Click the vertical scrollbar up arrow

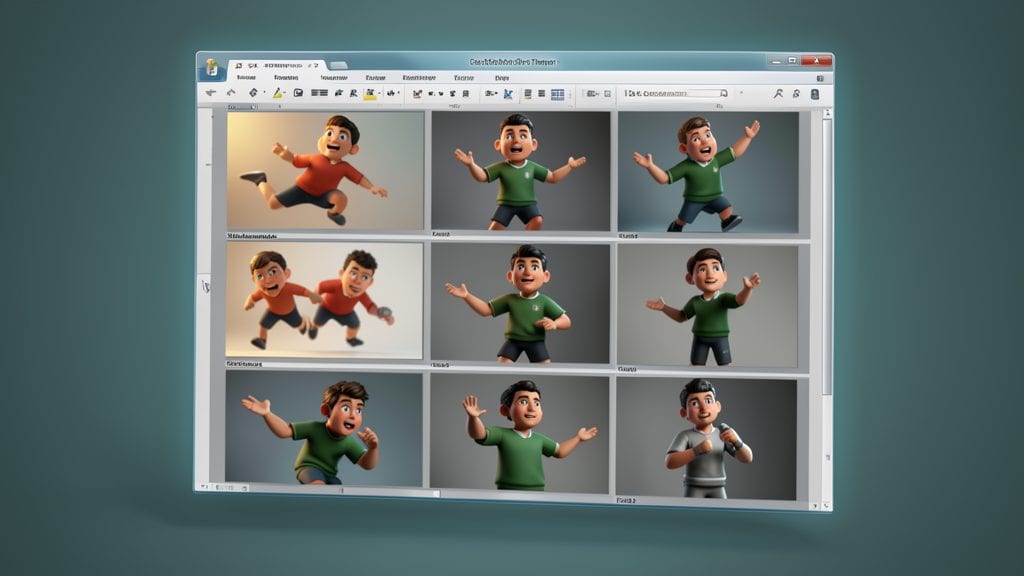pyautogui.click(x=827, y=113)
